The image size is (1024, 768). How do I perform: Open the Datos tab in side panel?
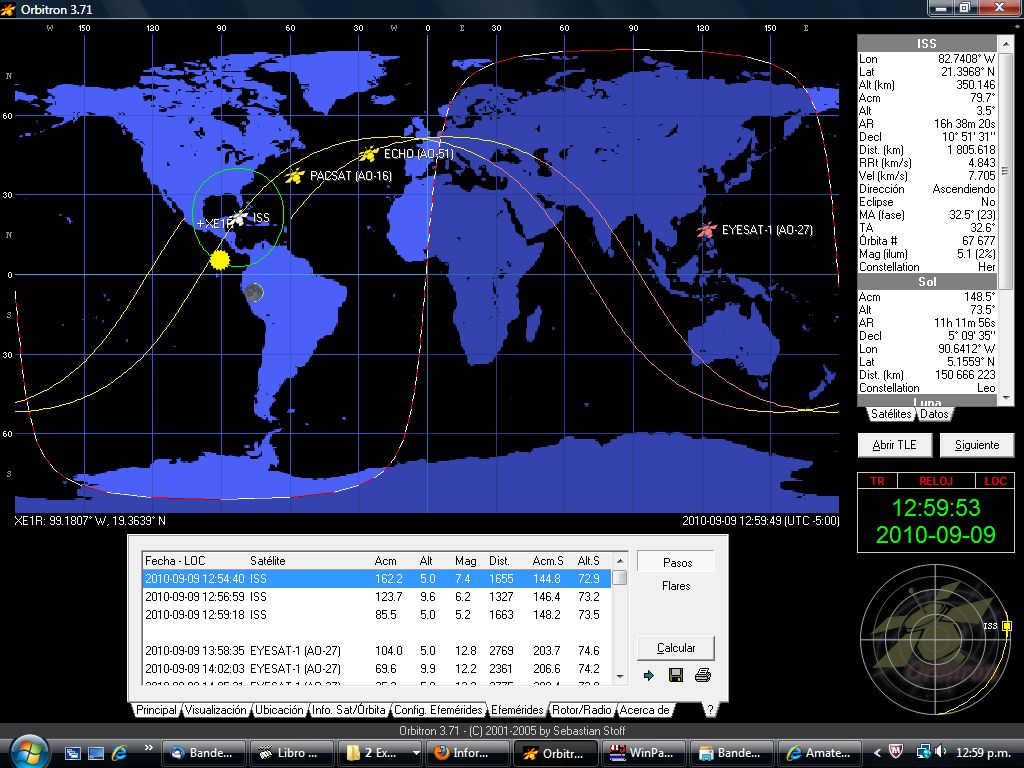[x=935, y=414]
